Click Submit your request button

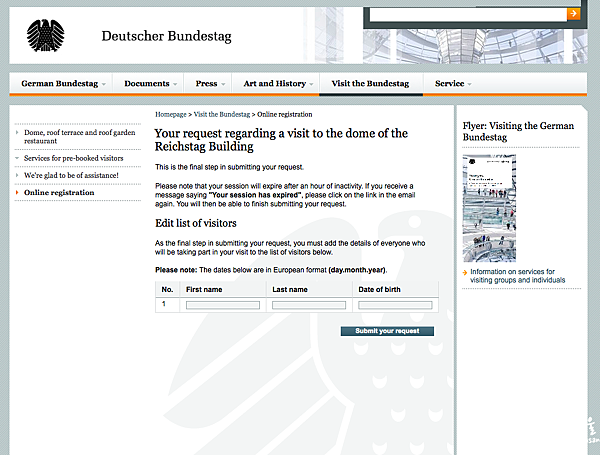[387, 331]
